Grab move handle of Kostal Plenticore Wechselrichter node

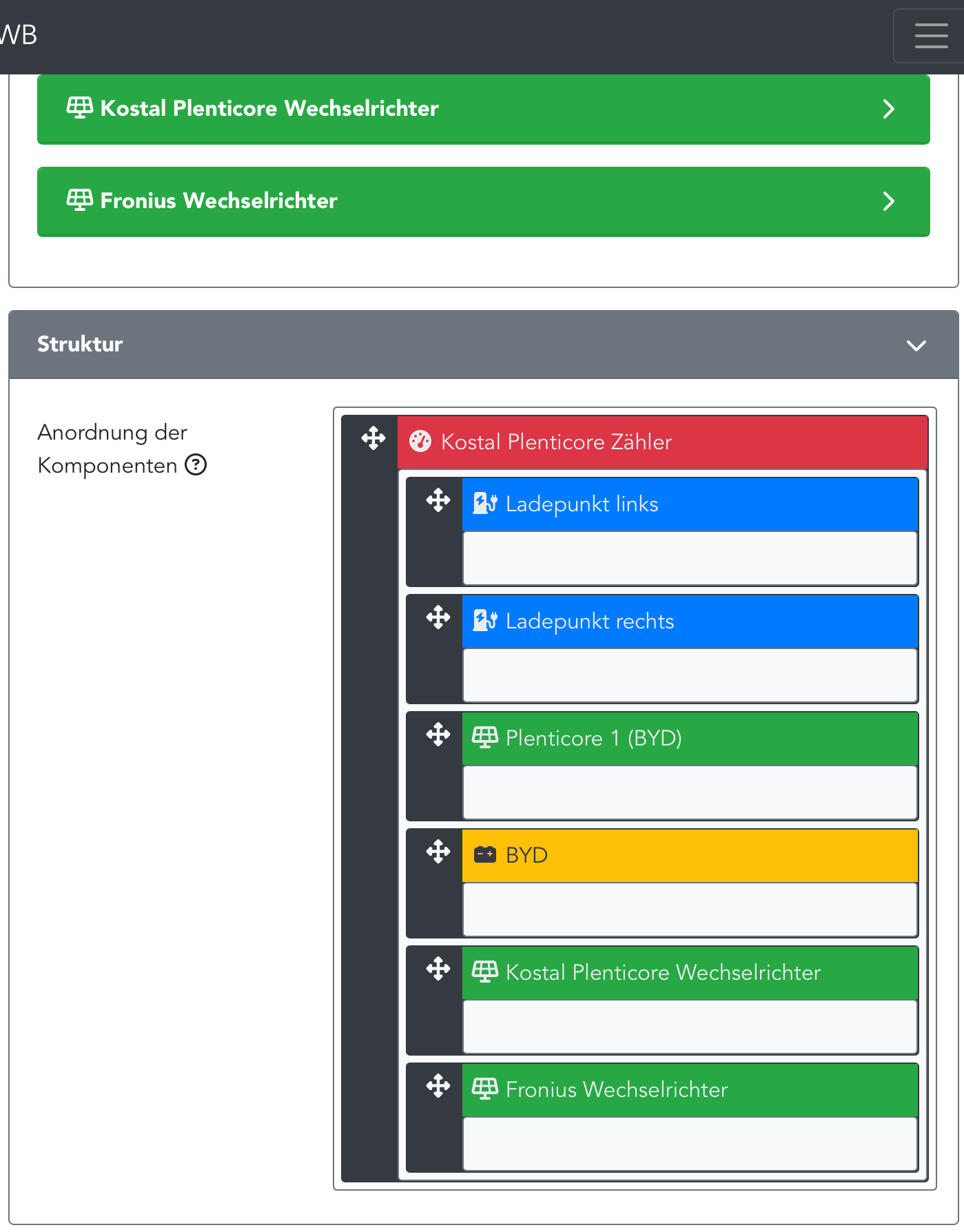click(x=438, y=969)
